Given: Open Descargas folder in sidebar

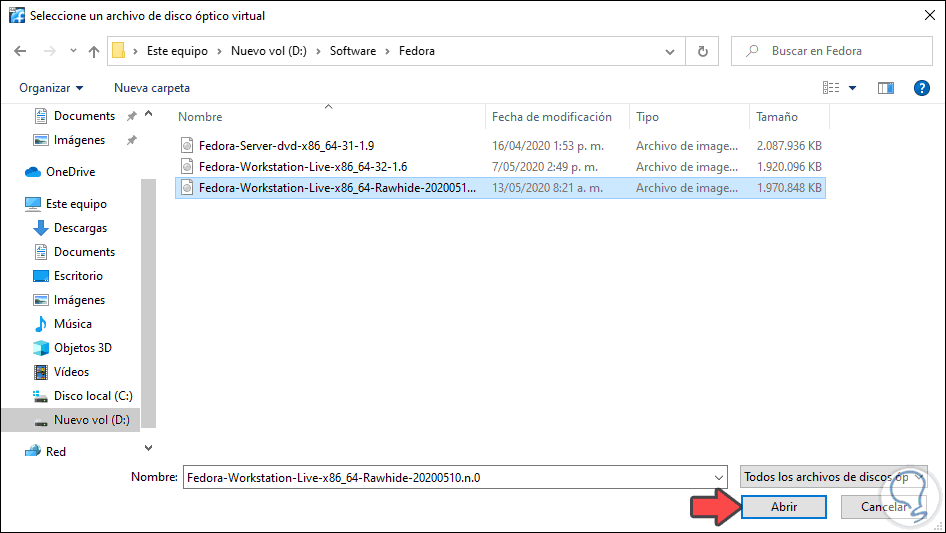Looking at the screenshot, I should click(70, 228).
